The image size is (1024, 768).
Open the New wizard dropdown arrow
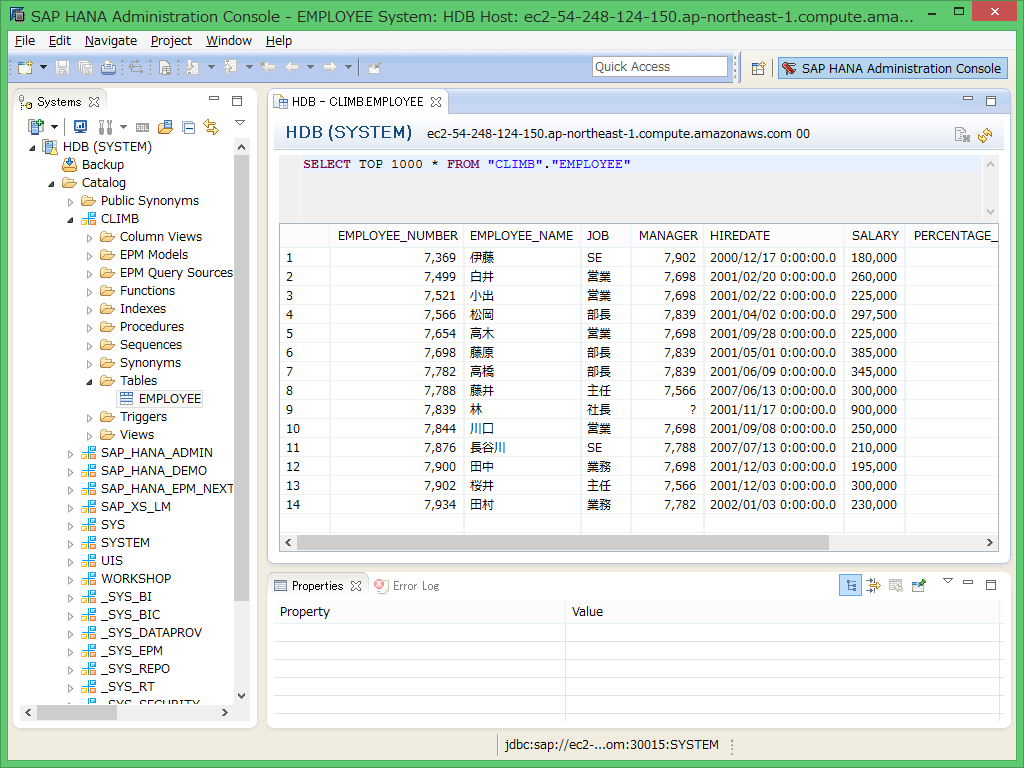pyautogui.click(x=43, y=67)
